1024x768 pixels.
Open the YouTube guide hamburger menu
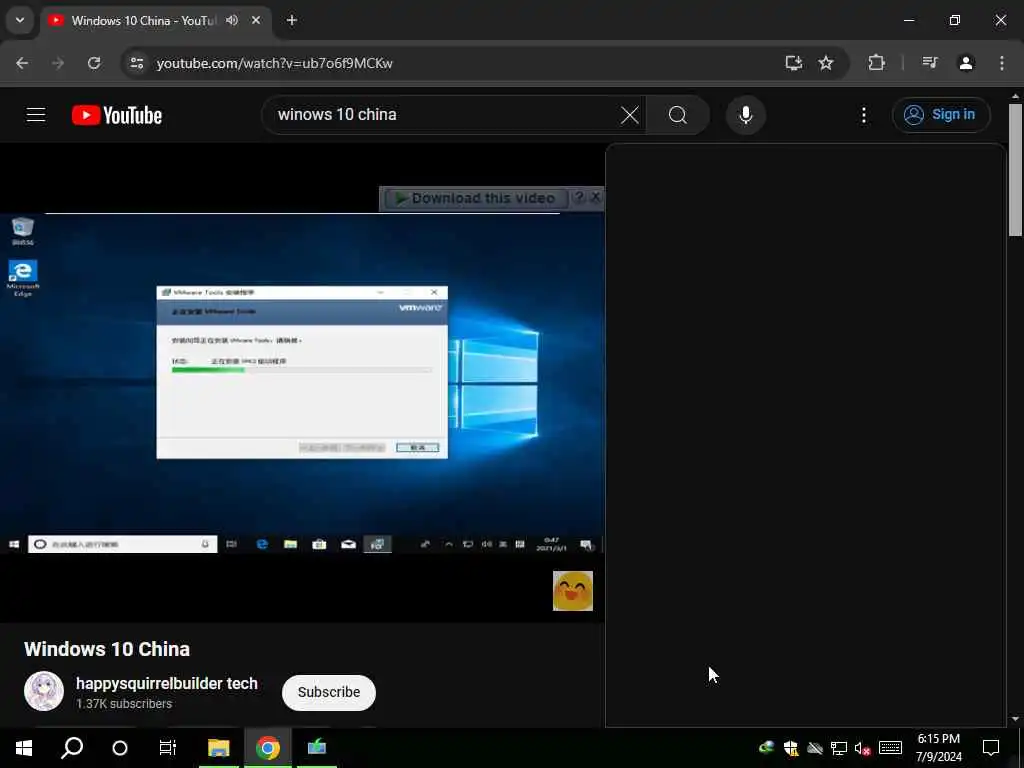coord(36,115)
